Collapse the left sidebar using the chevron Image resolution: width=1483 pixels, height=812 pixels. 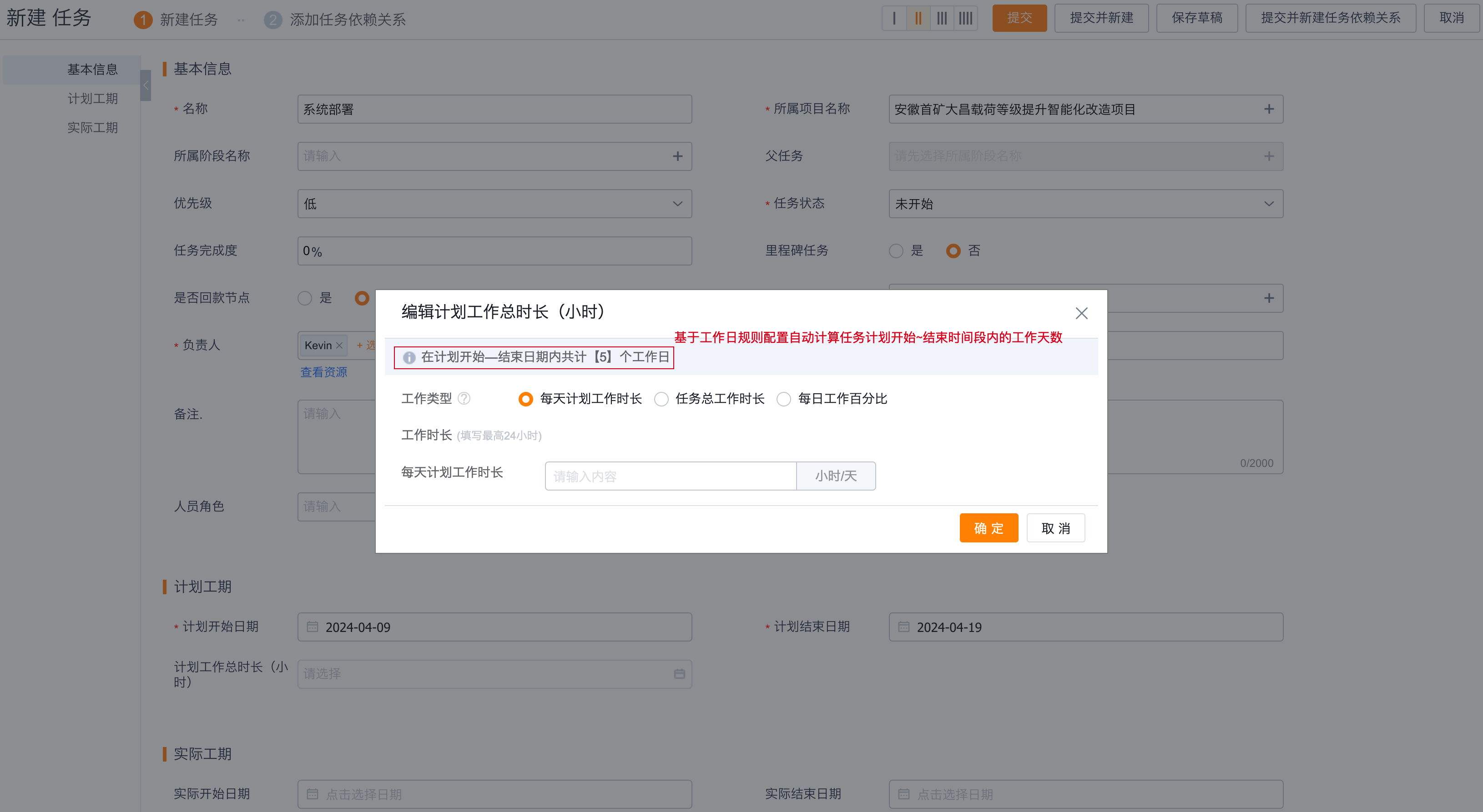pyautogui.click(x=145, y=84)
